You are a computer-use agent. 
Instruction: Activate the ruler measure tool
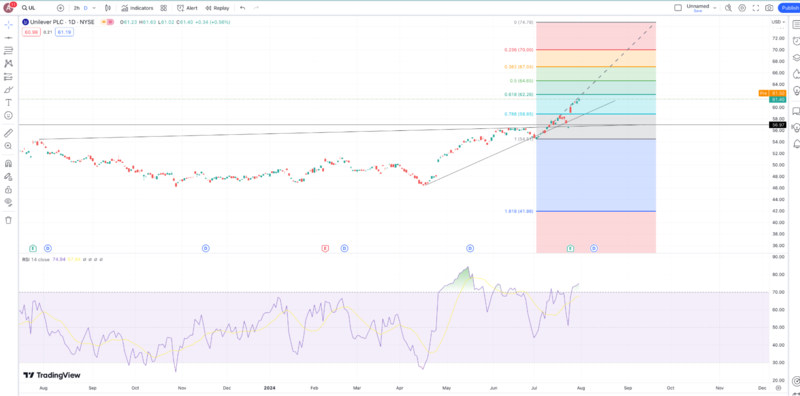(8, 133)
